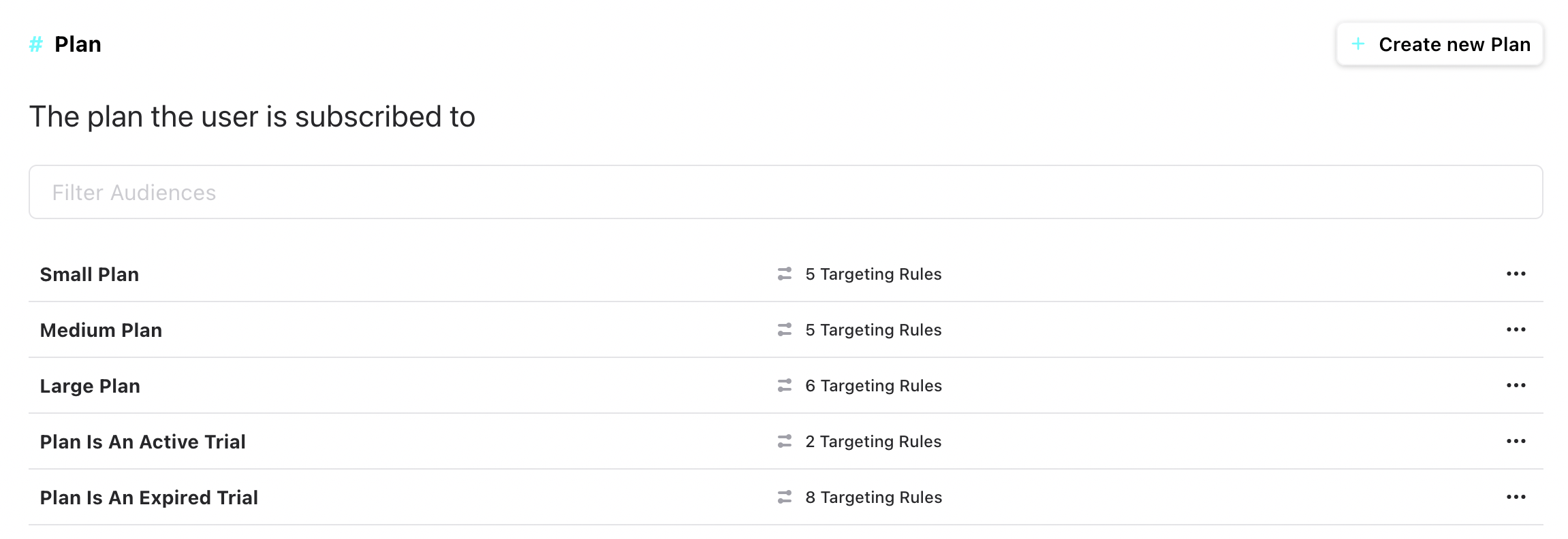This screenshot has height=539, width=1568.
Task: Open more options for Plan Is An Active Trial
Action: [x=1516, y=442]
